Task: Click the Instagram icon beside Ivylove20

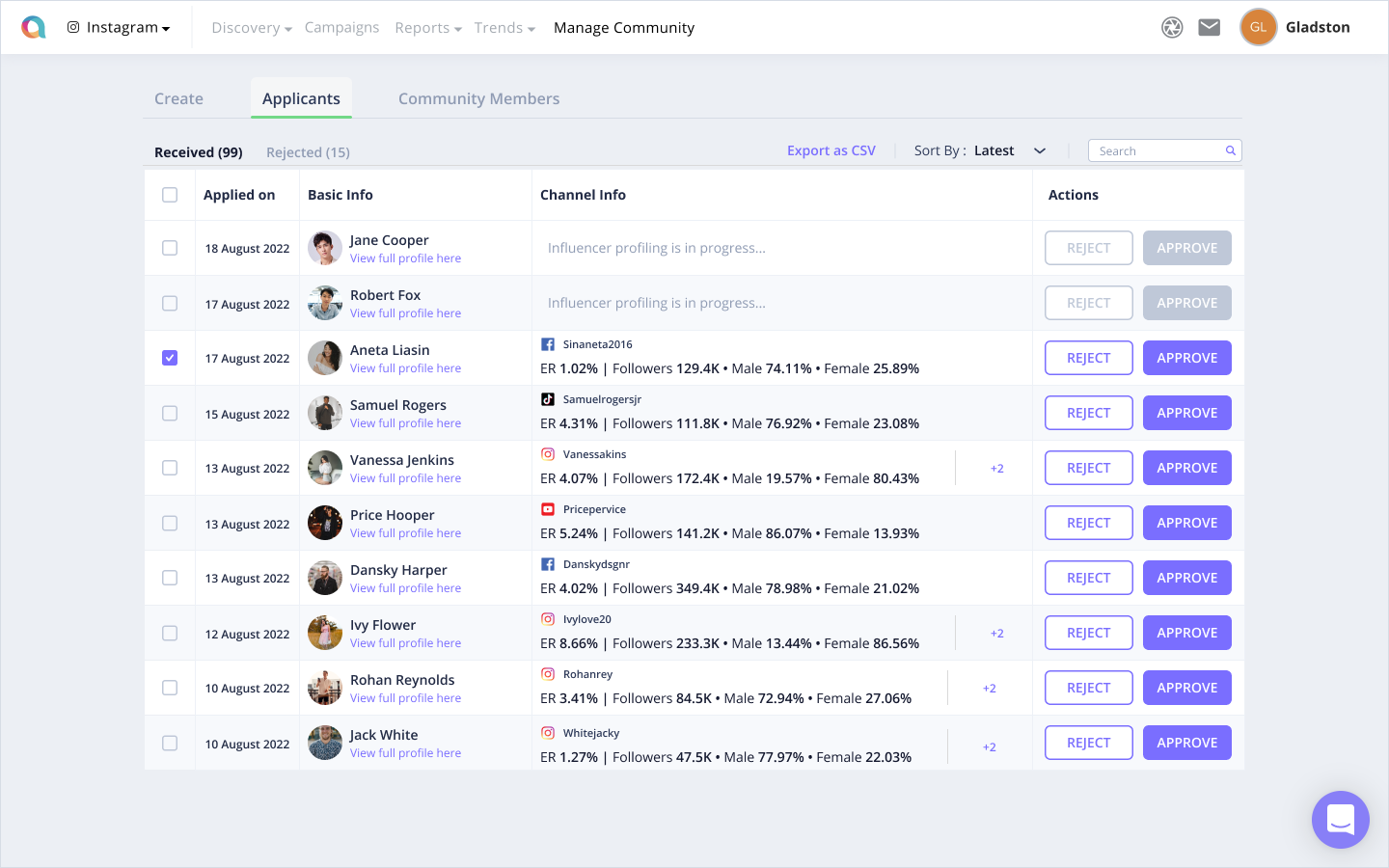Action: coord(548,619)
